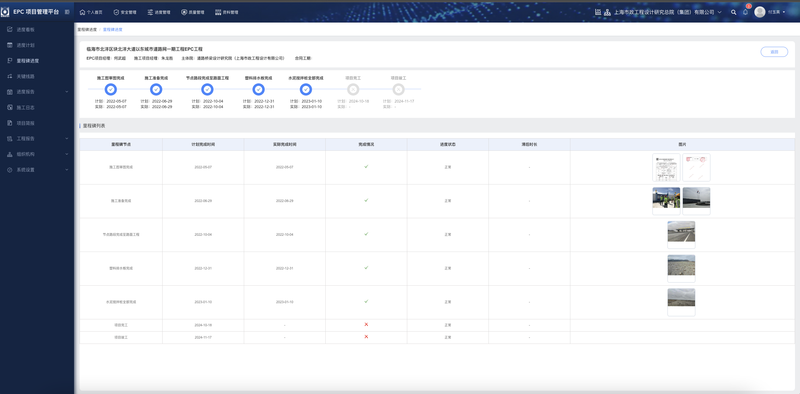Open 进度管理 in top navigation

[x=159, y=12]
